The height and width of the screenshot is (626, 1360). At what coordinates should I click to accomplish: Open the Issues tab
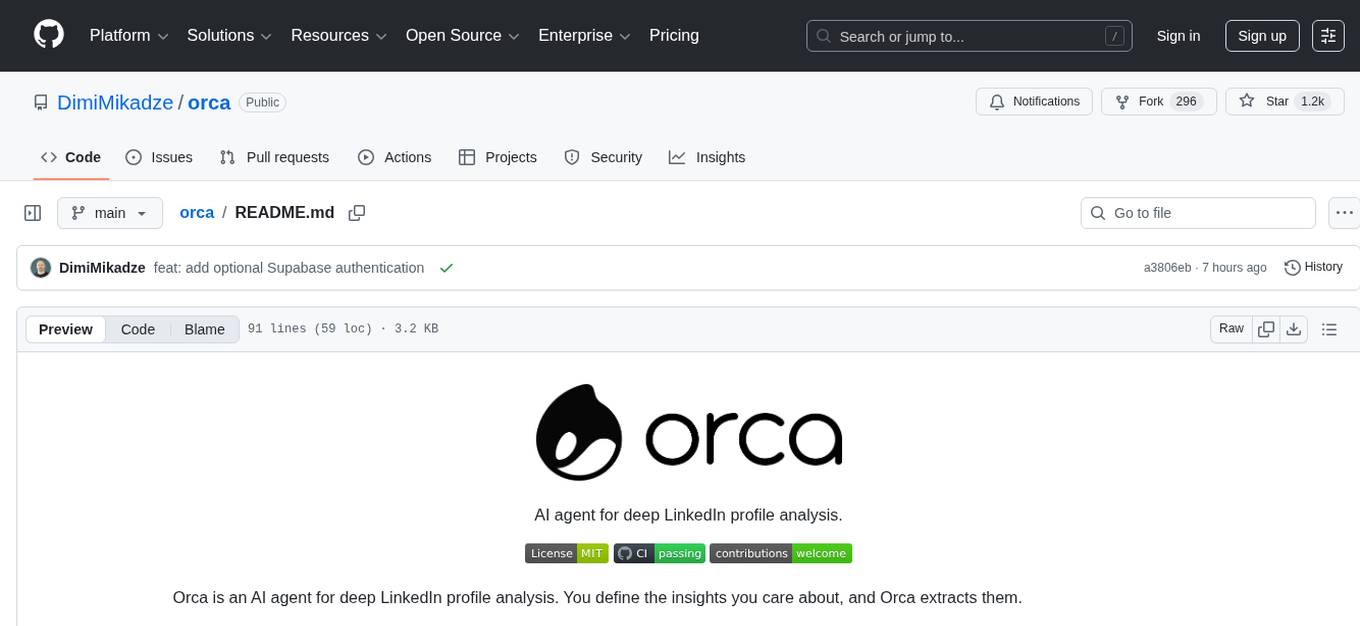point(159,157)
